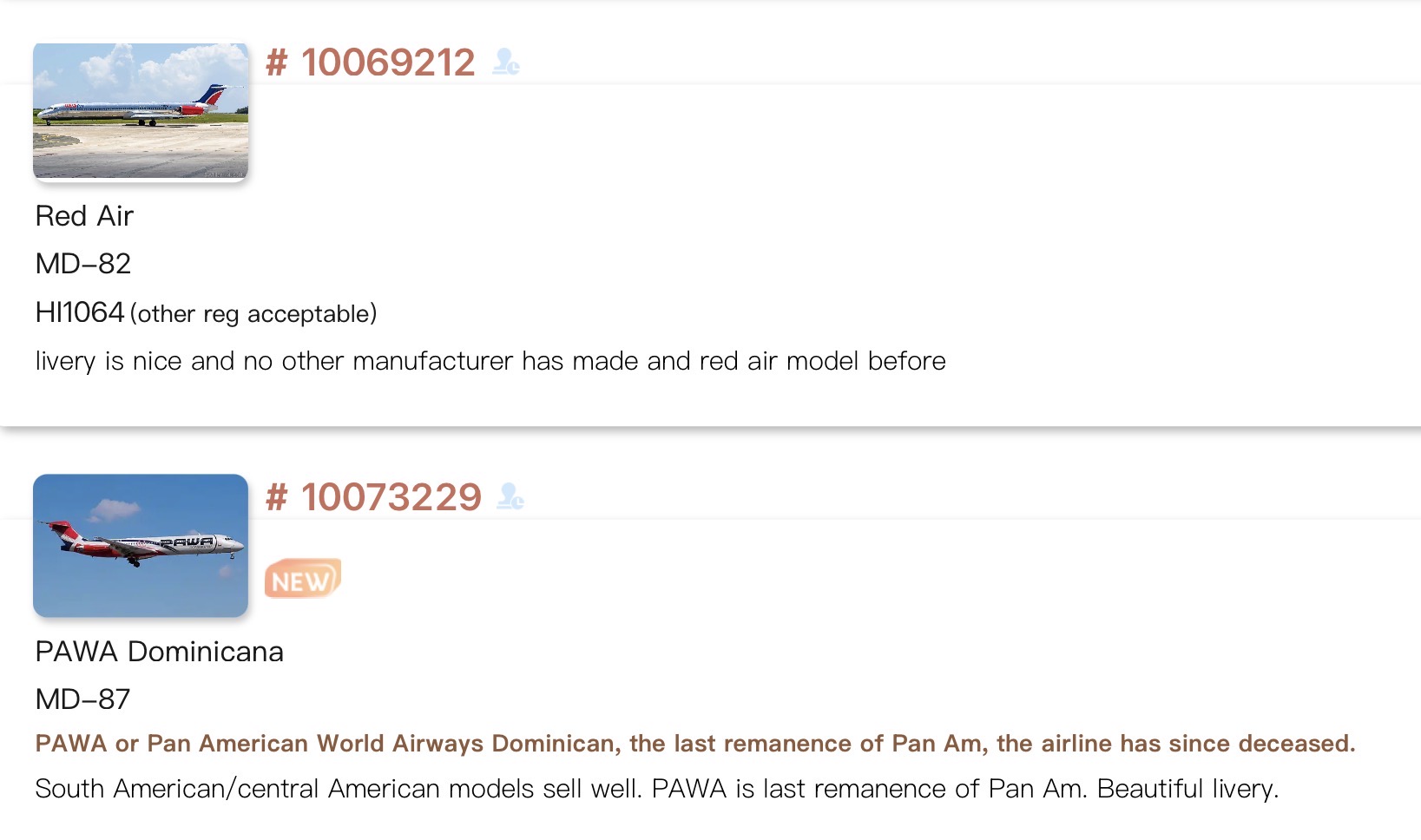This screenshot has width=1421, height=840.
Task: Select the PAWA Dominicana airline name
Action: click(160, 652)
